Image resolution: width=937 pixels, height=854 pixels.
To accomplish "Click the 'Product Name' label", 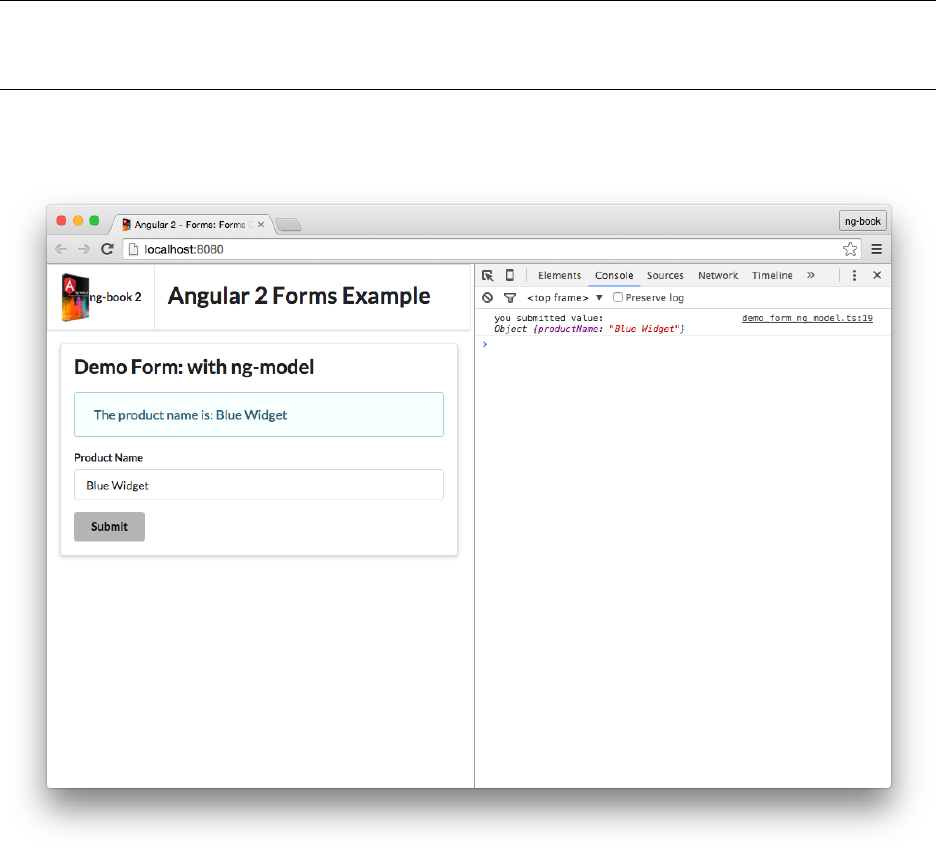I will coord(108,458).
